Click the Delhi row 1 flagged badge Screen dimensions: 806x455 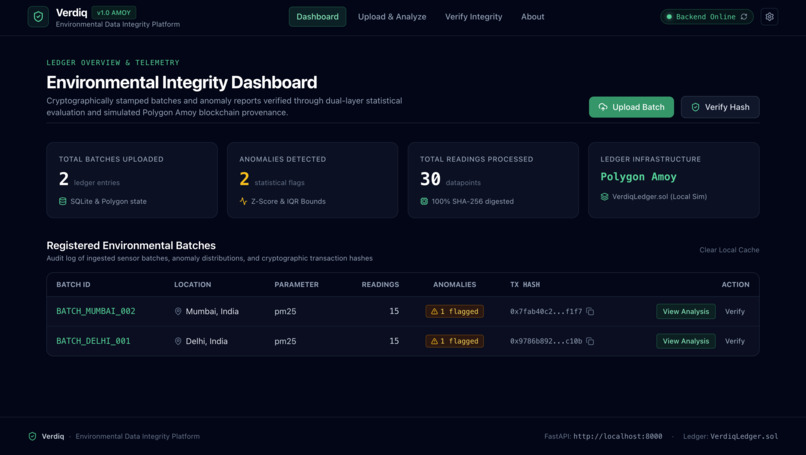click(x=454, y=341)
